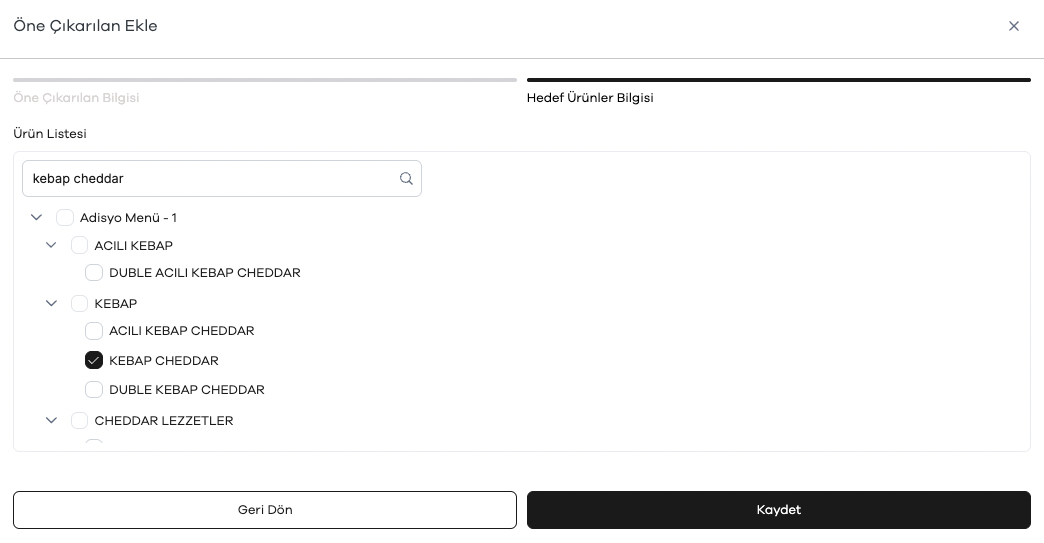The width and height of the screenshot is (1044, 543).
Task: Open the Hedef Ürünler Bilgisi step
Action: click(590, 98)
